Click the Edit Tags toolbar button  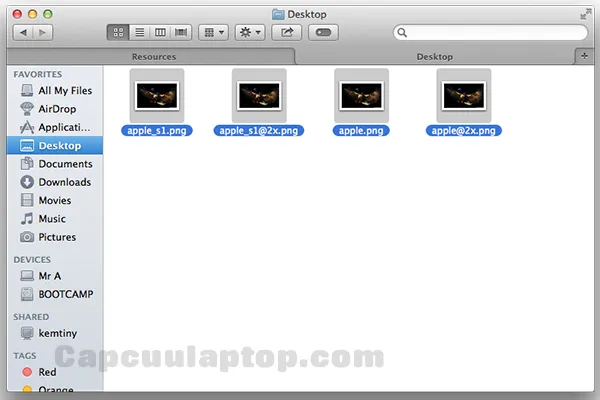coord(324,33)
